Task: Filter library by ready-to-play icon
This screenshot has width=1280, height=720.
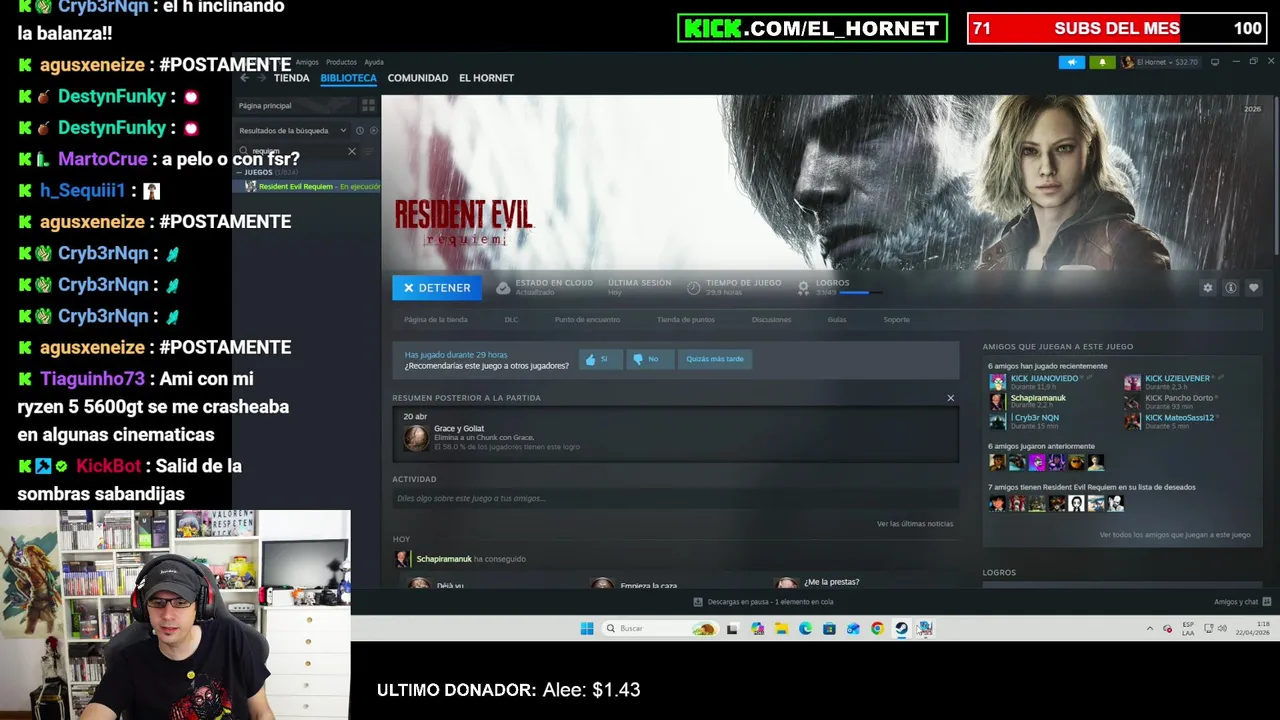Action: click(374, 130)
